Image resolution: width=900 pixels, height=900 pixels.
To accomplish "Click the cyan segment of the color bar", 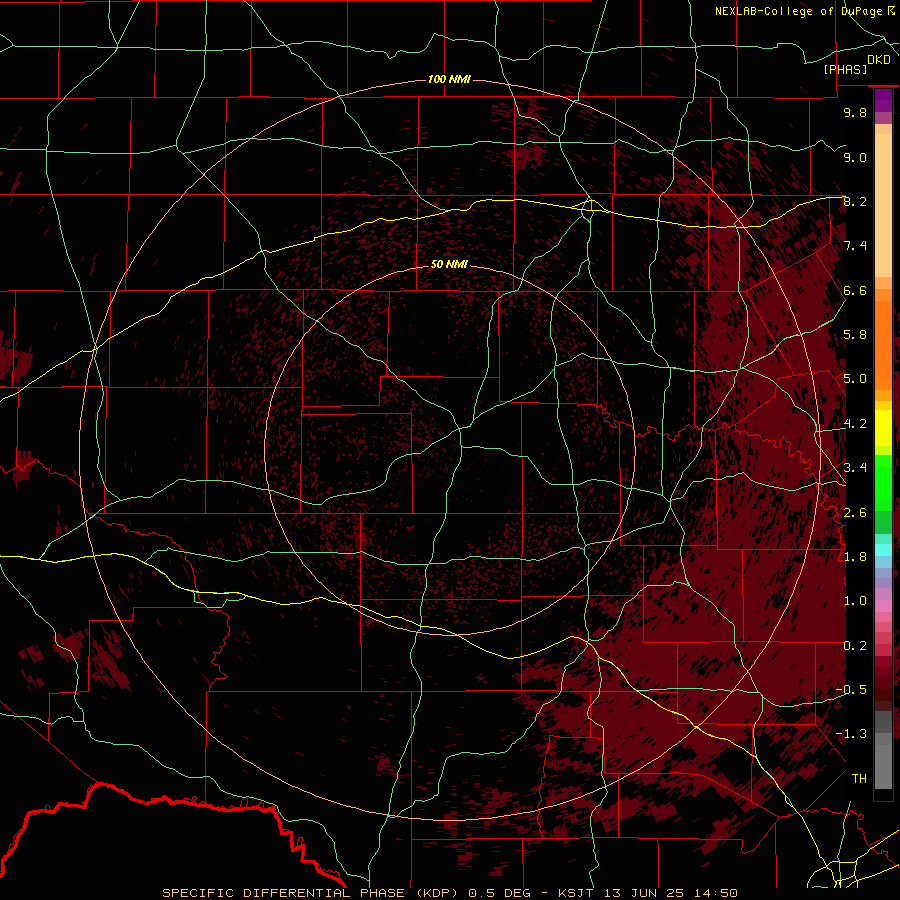I will coord(883,550).
